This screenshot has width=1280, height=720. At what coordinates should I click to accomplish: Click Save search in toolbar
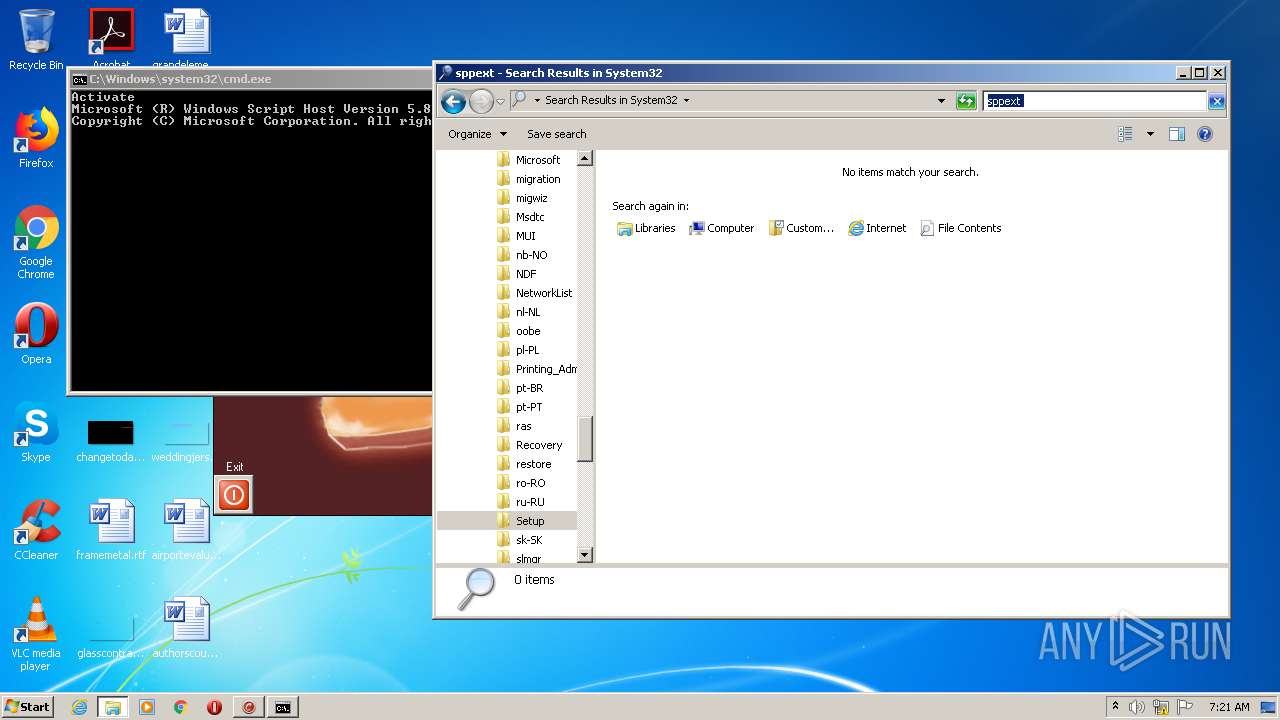point(557,134)
